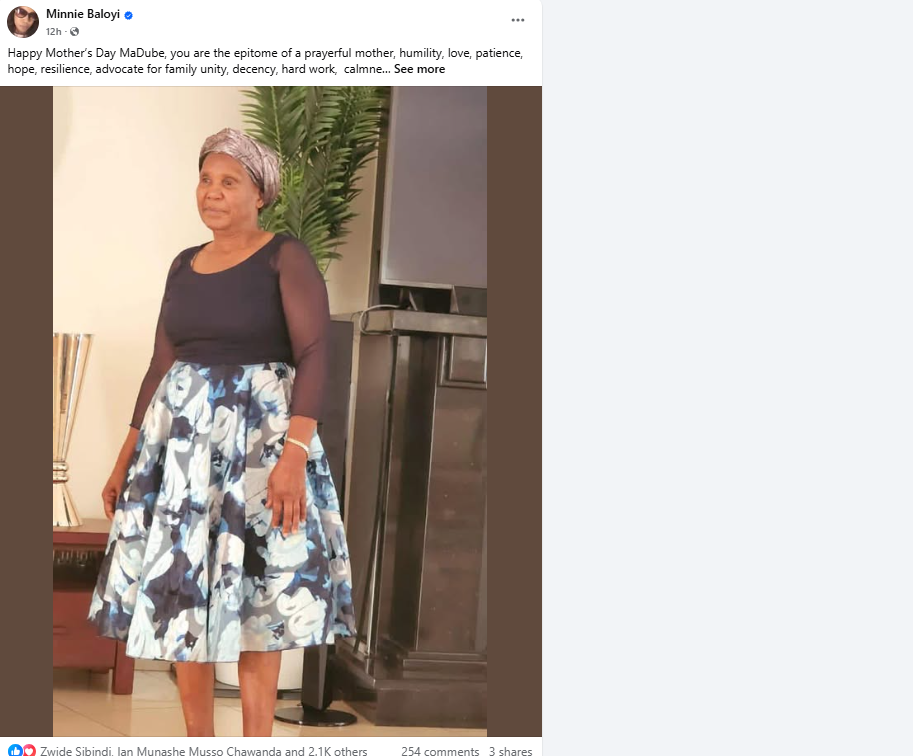Viewport: 913px width, 756px height.
Task: Expand post text with See more
Action: pos(419,69)
